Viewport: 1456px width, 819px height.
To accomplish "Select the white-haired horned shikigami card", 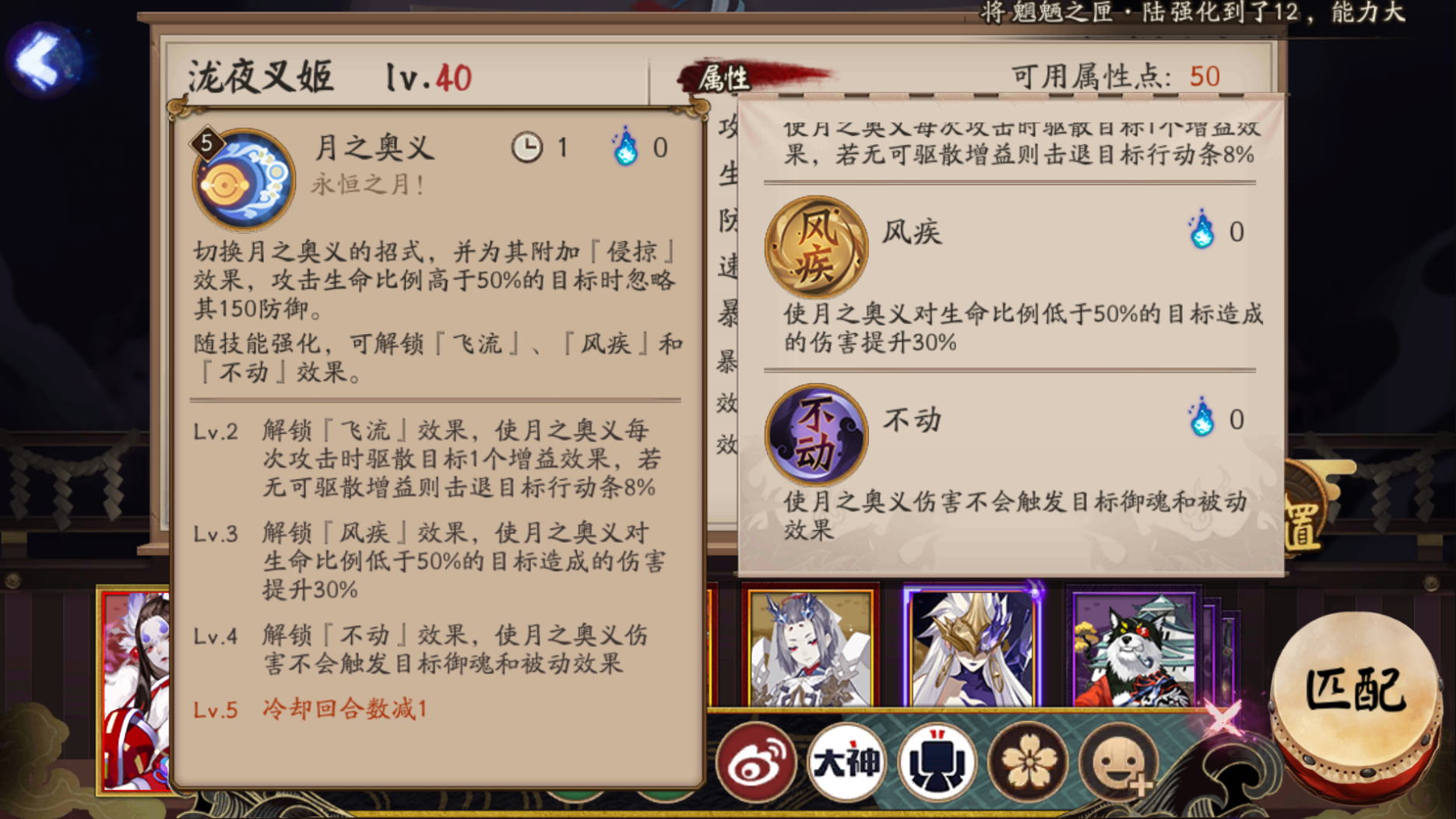I will click(811, 646).
